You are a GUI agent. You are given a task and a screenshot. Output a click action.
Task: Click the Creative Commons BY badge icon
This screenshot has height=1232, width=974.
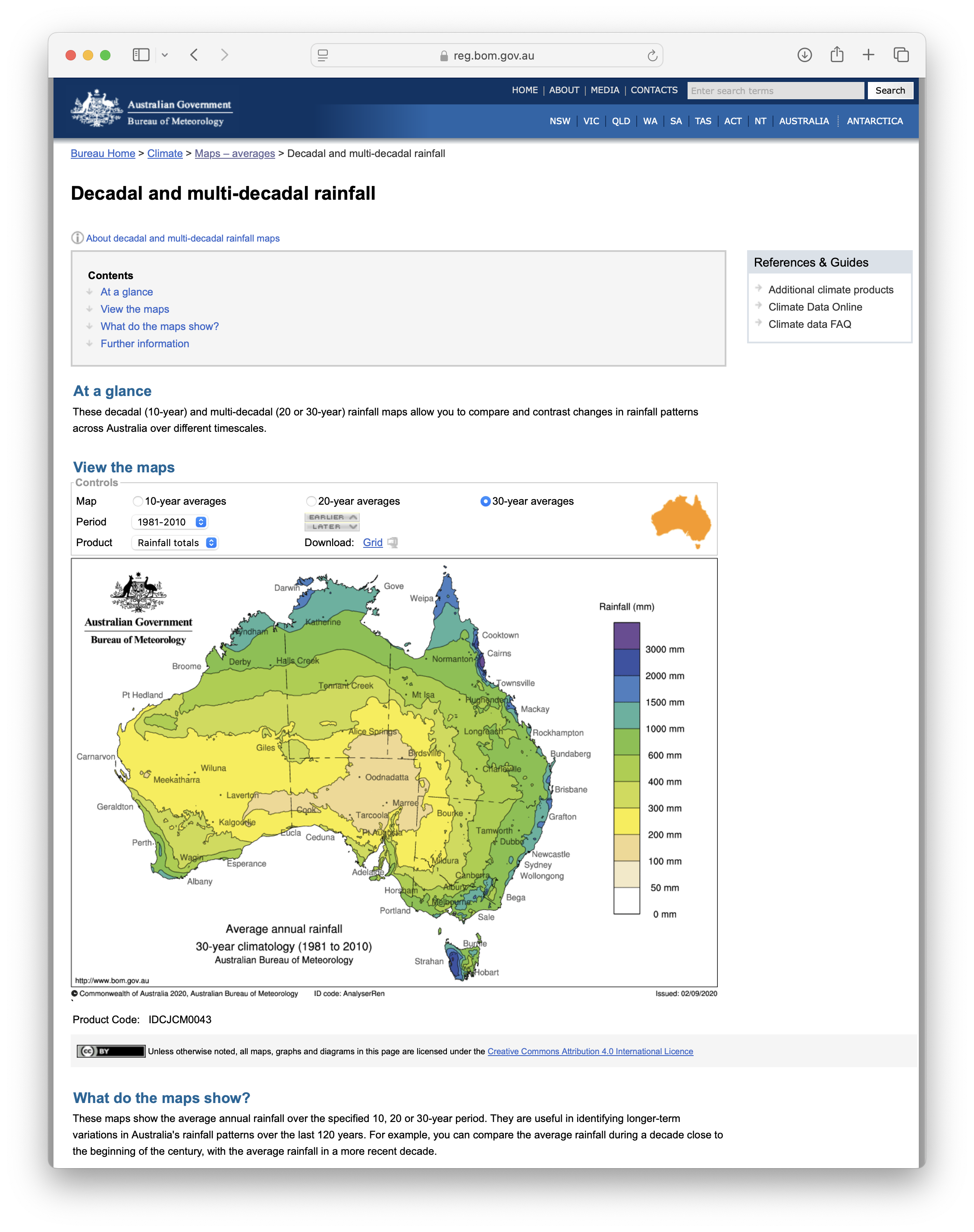point(110,1051)
